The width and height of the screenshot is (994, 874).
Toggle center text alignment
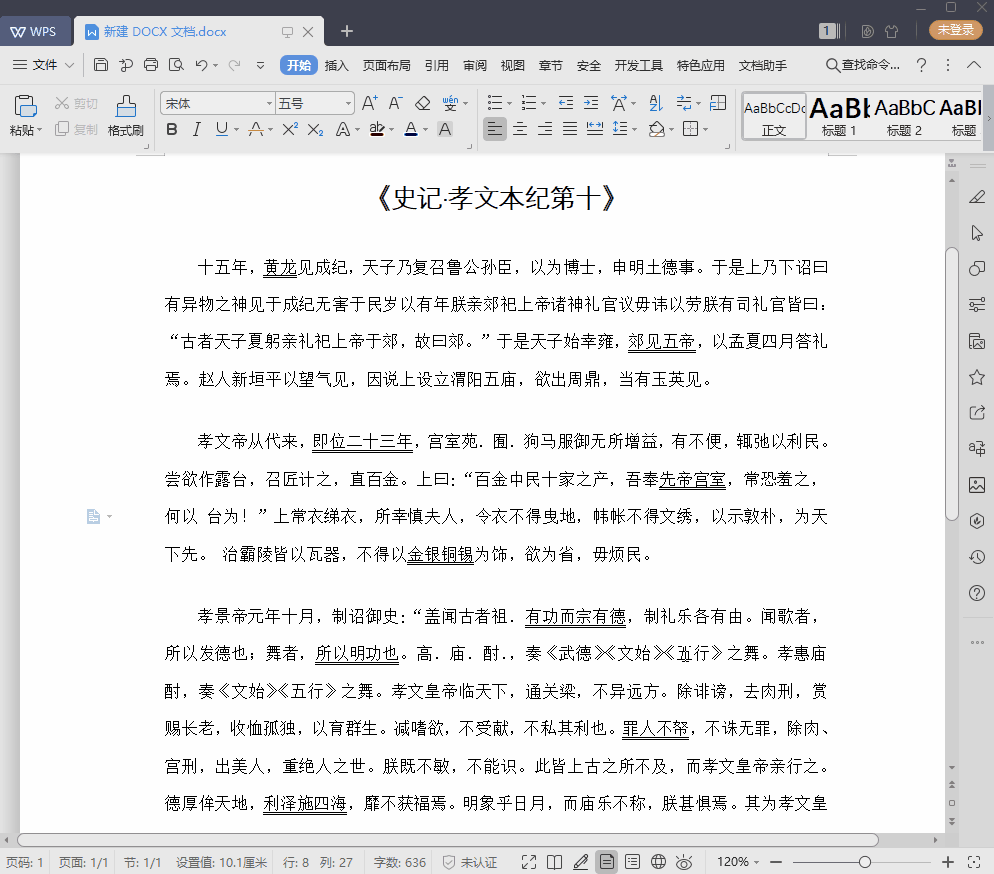pos(520,129)
